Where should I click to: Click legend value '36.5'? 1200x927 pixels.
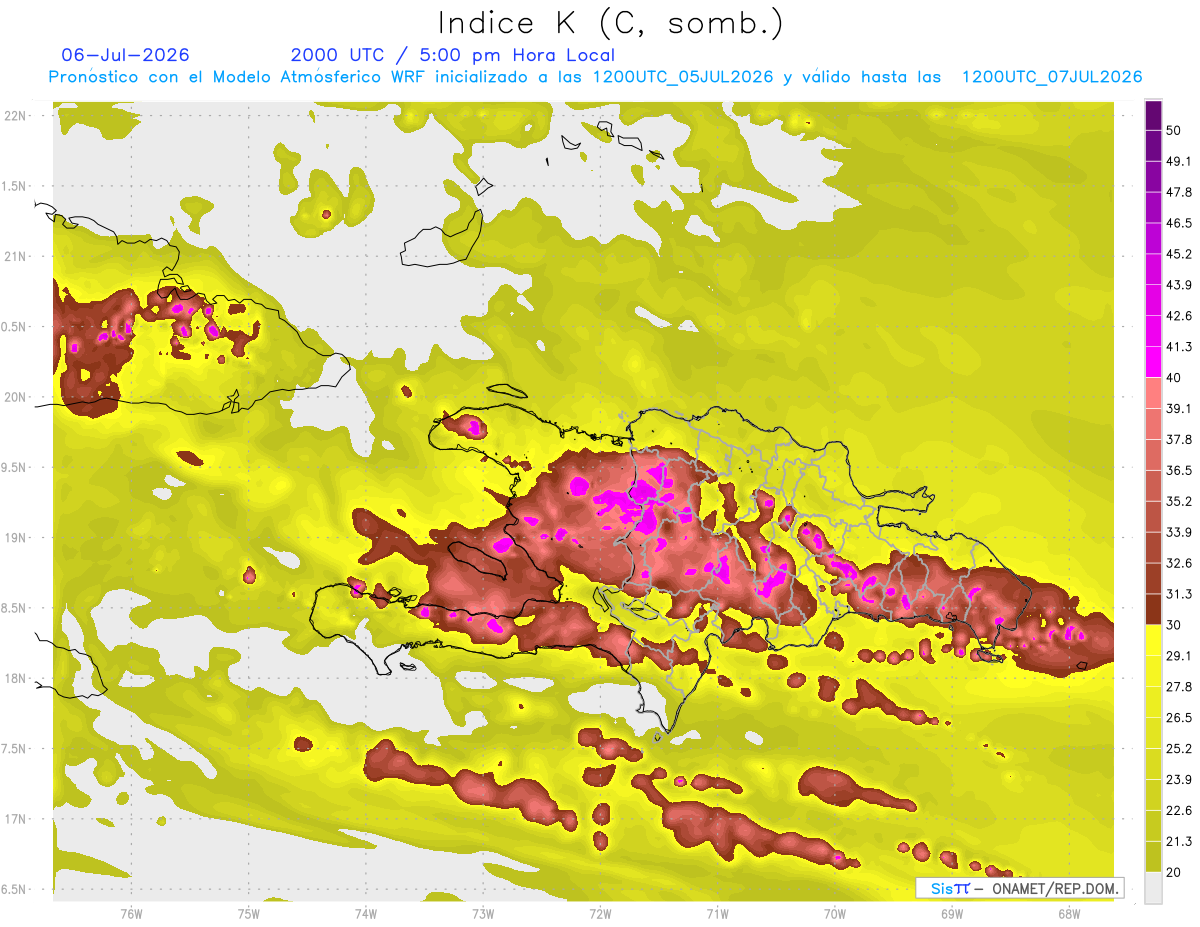coord(1179,470)
